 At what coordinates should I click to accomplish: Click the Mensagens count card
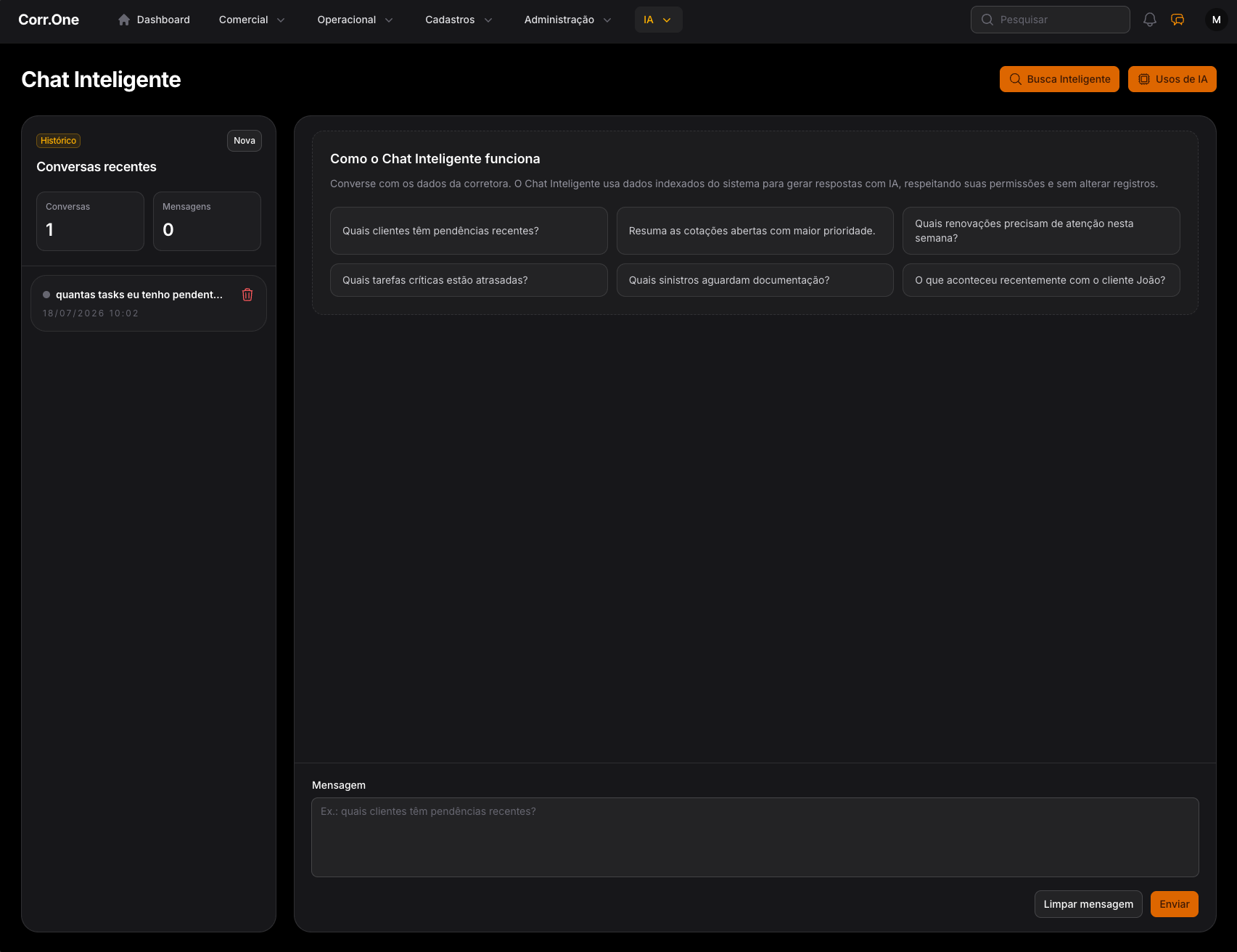point(207,221)
